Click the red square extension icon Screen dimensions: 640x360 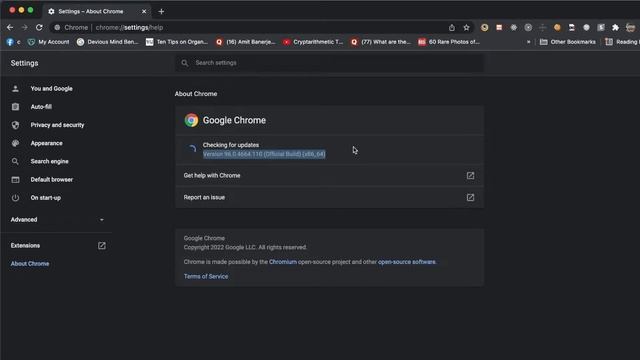tap(499, 27)
